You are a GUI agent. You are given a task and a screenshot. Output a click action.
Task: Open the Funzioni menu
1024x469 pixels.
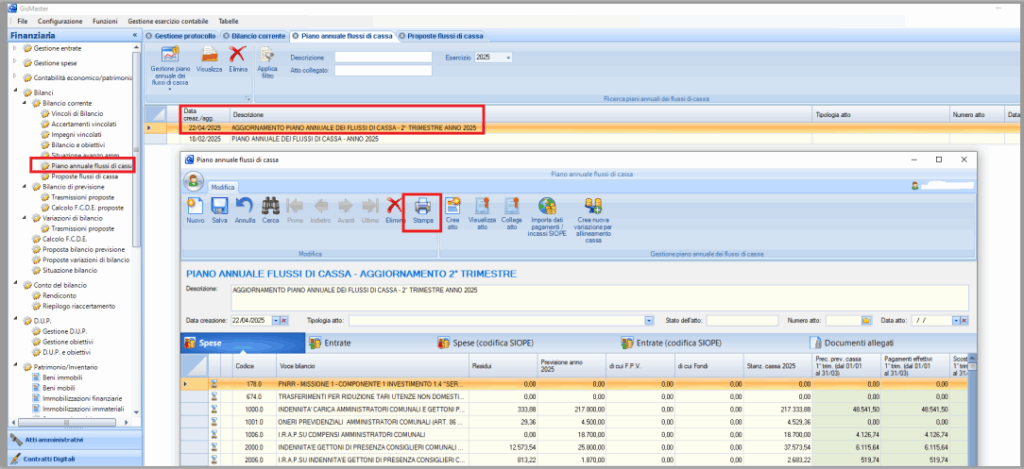tap(103, 20)
